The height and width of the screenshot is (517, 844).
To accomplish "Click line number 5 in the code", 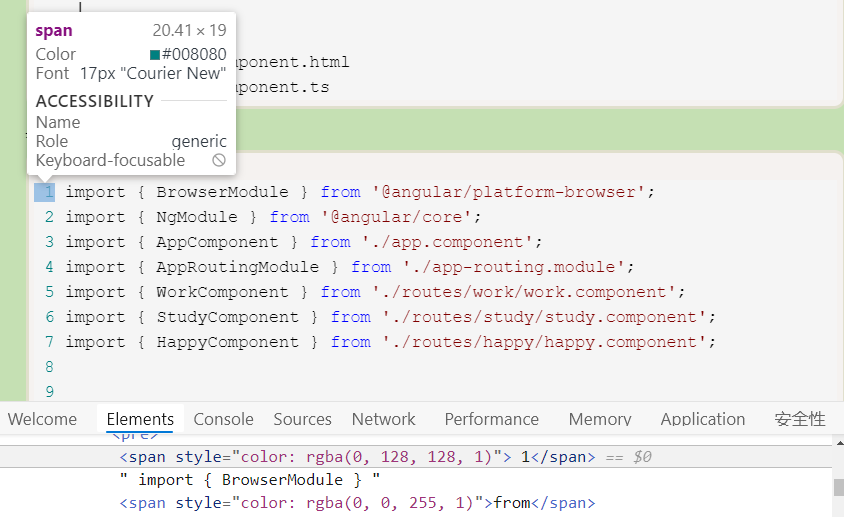I will pyautogui.click(x=50, y=292).
